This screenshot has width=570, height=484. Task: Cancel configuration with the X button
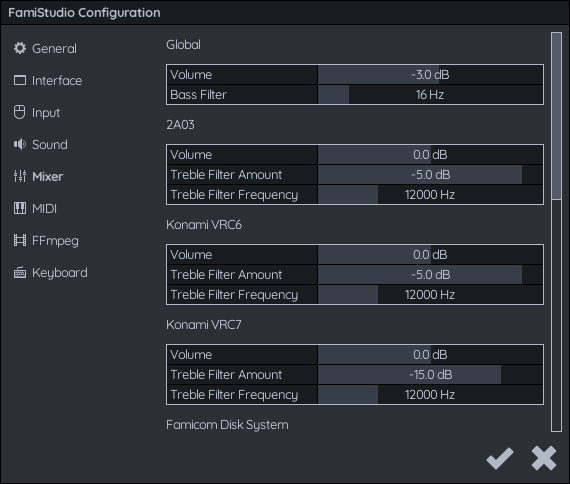click(x=544, y=458)
